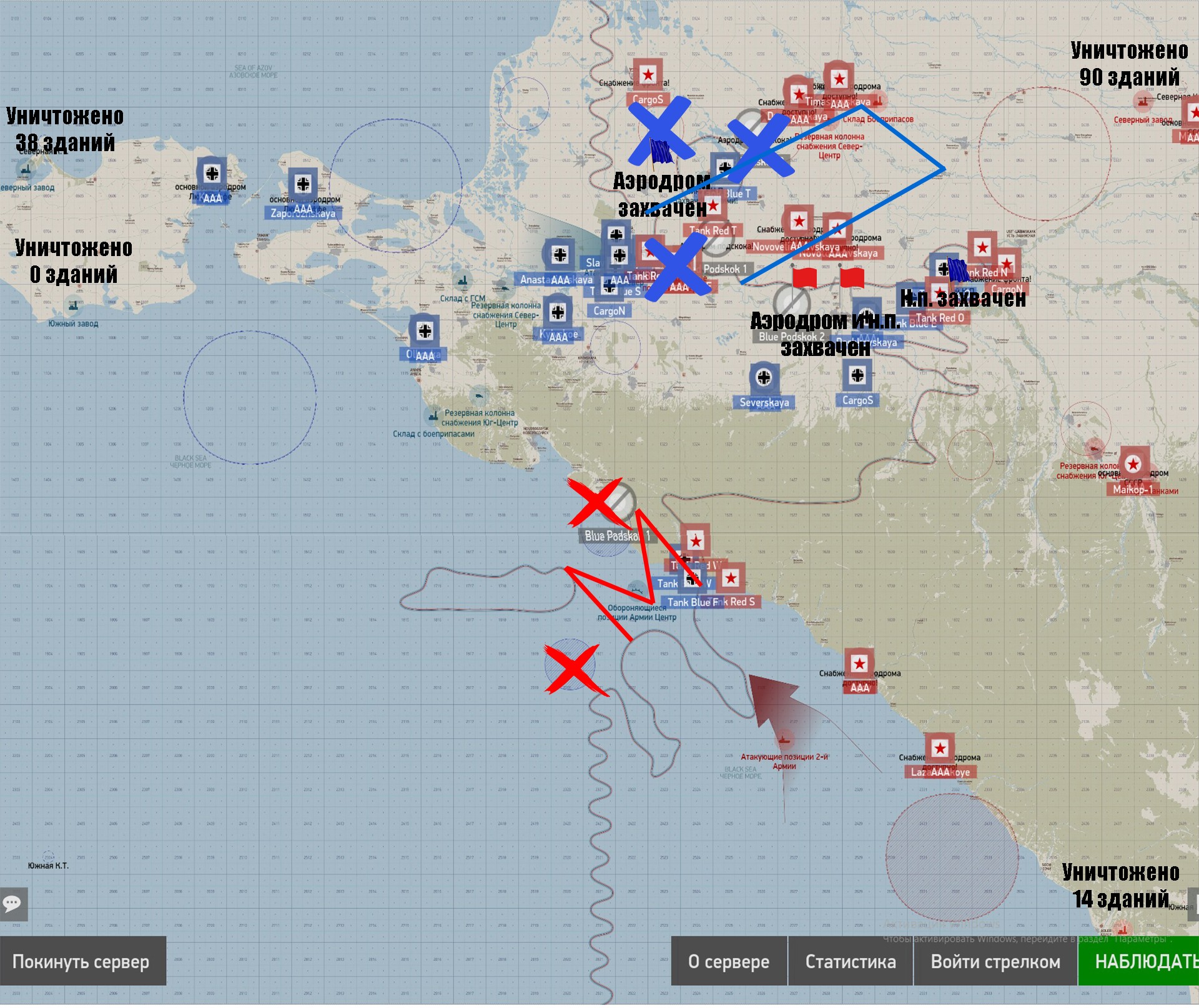Select the blue CargoS airfield below Blue Podskok 2
This screenshot has height=1008, width=1199.
click(857, 376)
